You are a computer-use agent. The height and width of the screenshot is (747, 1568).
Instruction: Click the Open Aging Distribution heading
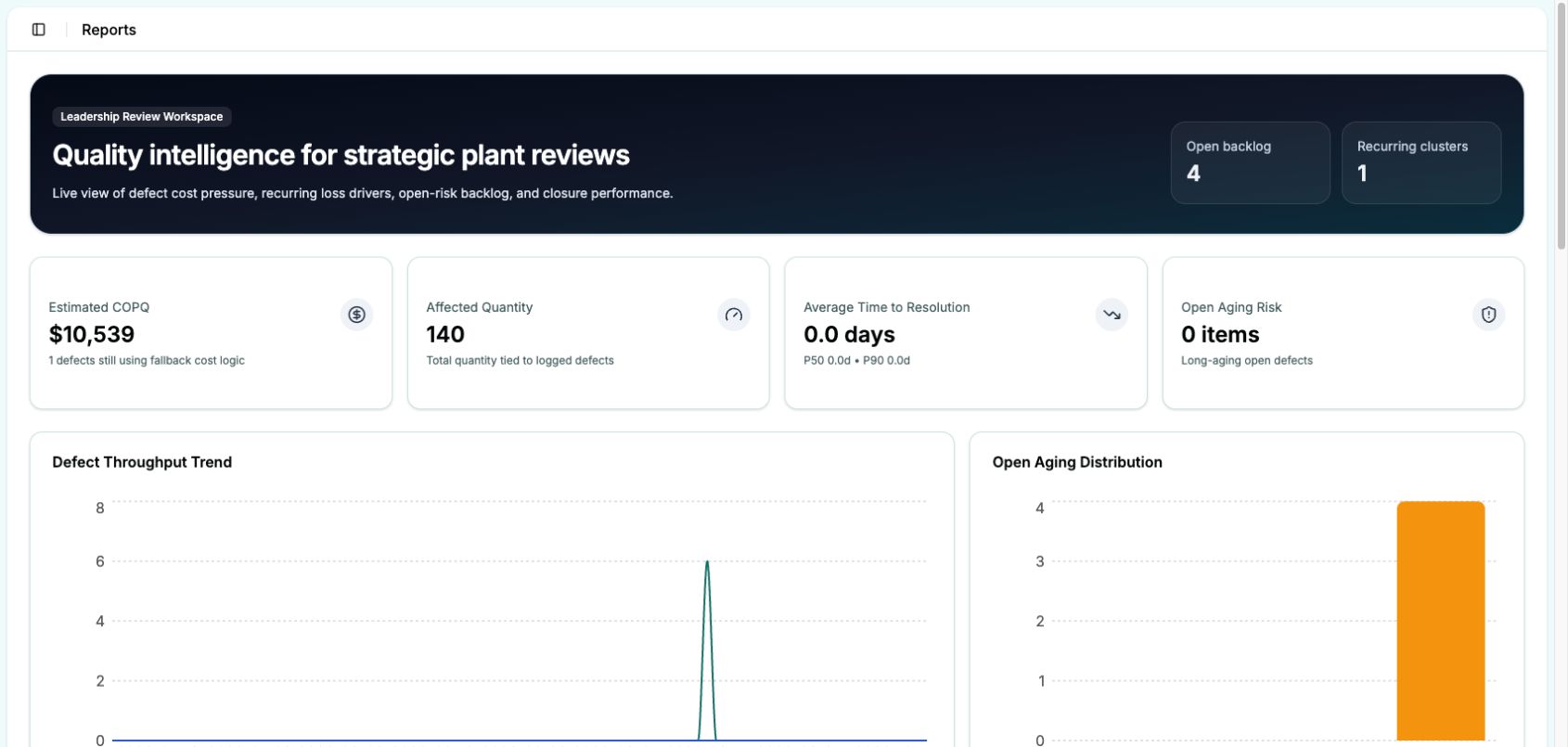1077,462
